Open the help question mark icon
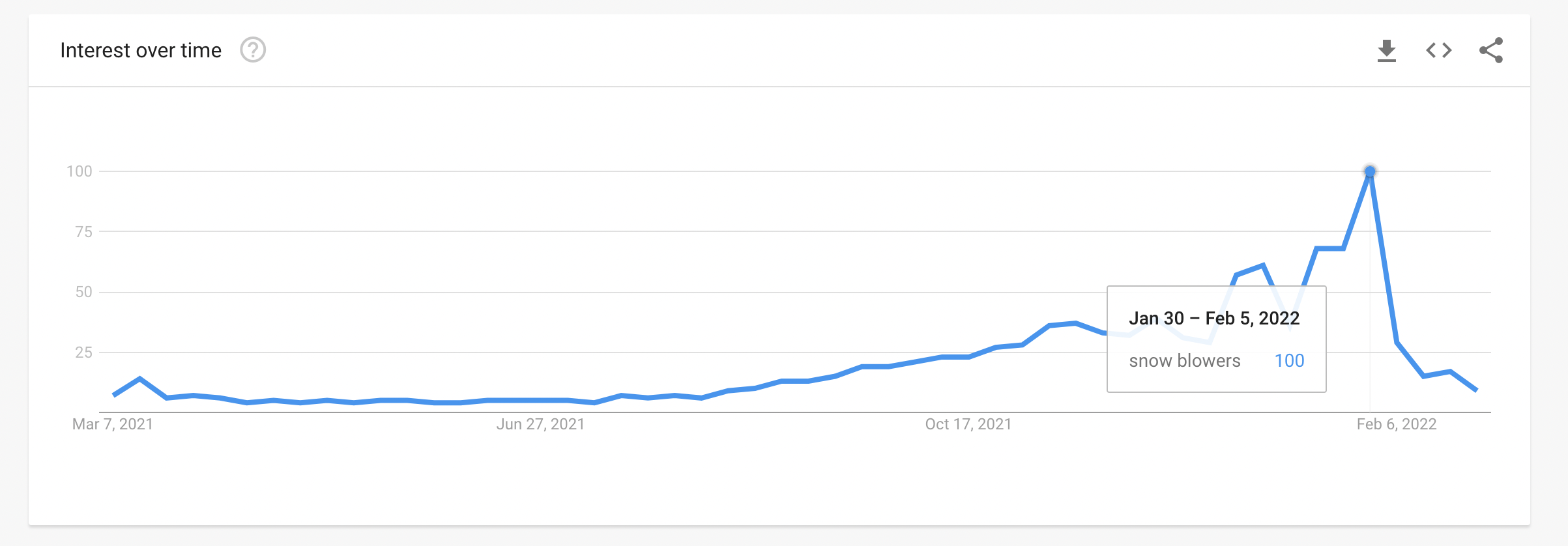The image size is (1568, 546). pyautogui.click(x=253, y=50)
